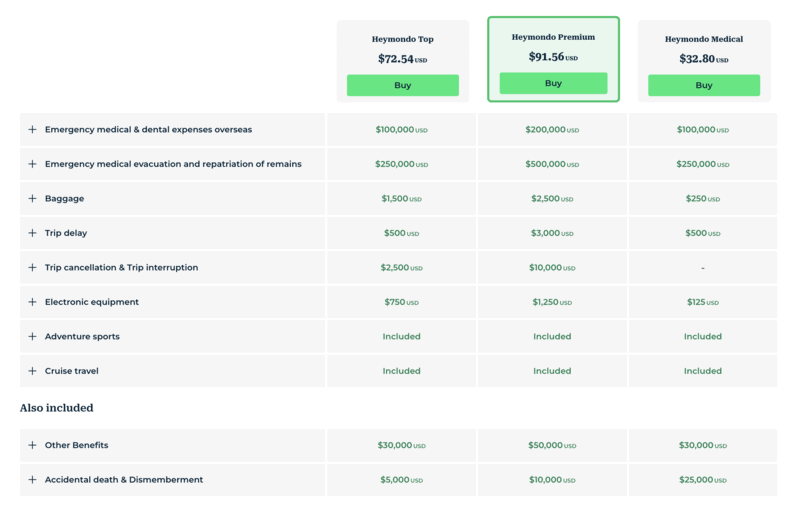800x508 pixels.
Task: Click the Adventure sports row label
Action: point(82,337)
